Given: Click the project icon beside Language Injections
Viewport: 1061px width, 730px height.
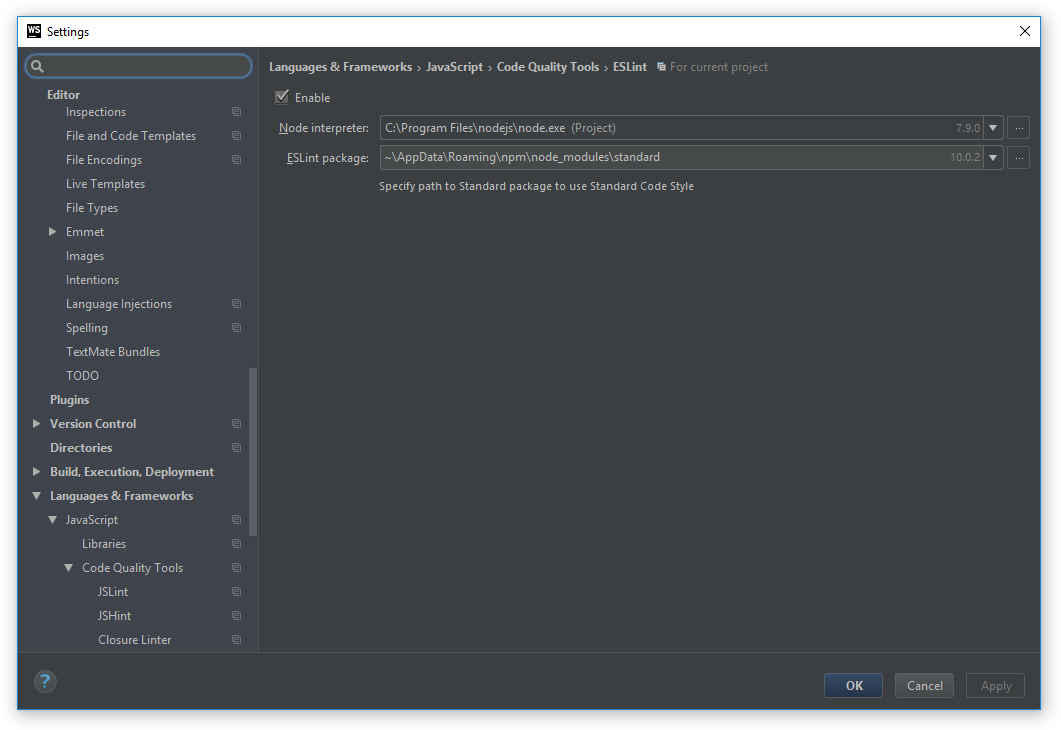Looking at the screenshot, I should coord(236,304).
